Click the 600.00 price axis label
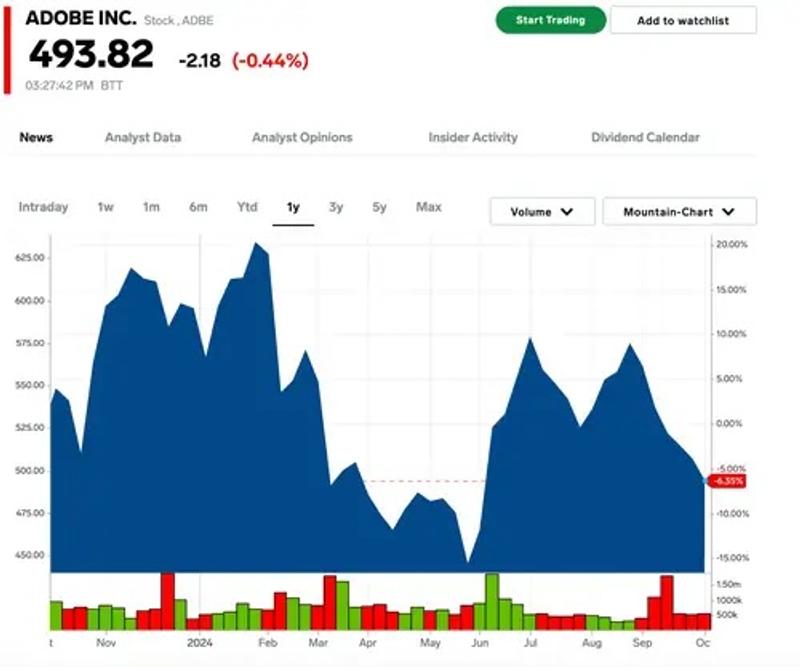This screenshot has width=800, height=667. [30, 301]
